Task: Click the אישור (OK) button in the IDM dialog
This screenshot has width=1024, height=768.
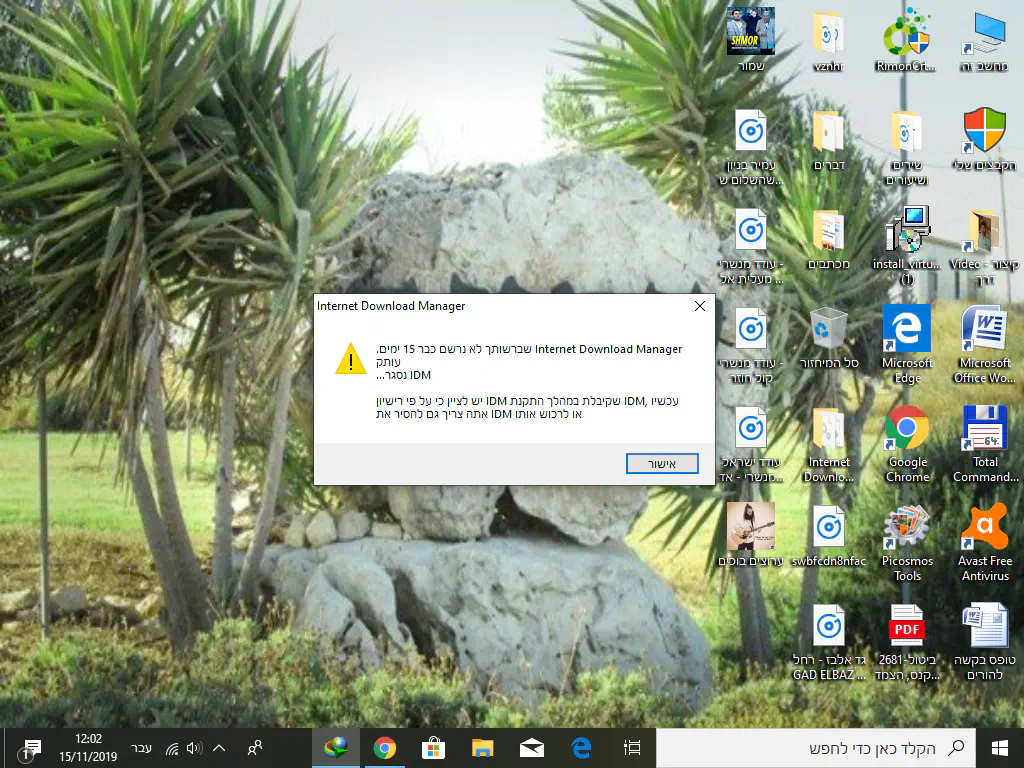Action: (661, 464)
